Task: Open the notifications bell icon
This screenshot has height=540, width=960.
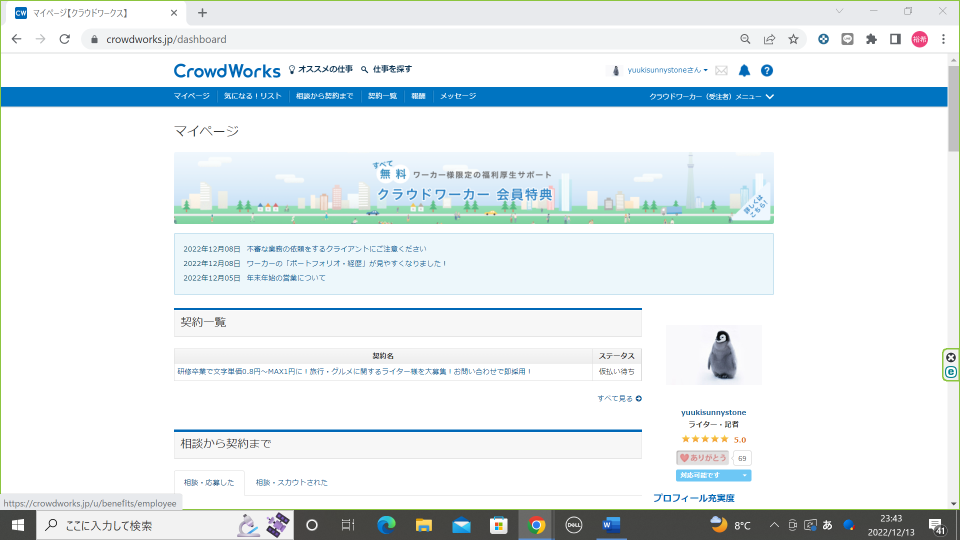Action: coord(744,70)
